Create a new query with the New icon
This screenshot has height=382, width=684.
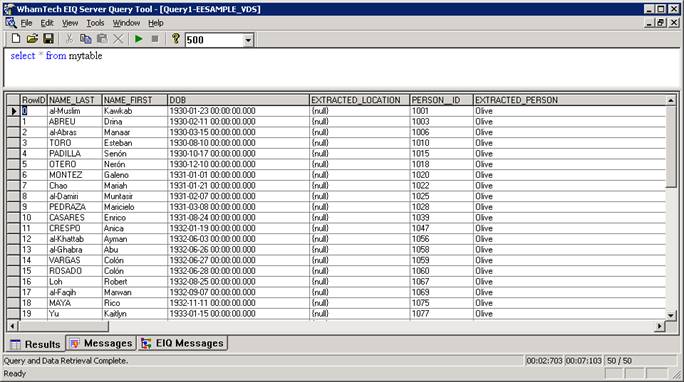[x=16, y=39]
